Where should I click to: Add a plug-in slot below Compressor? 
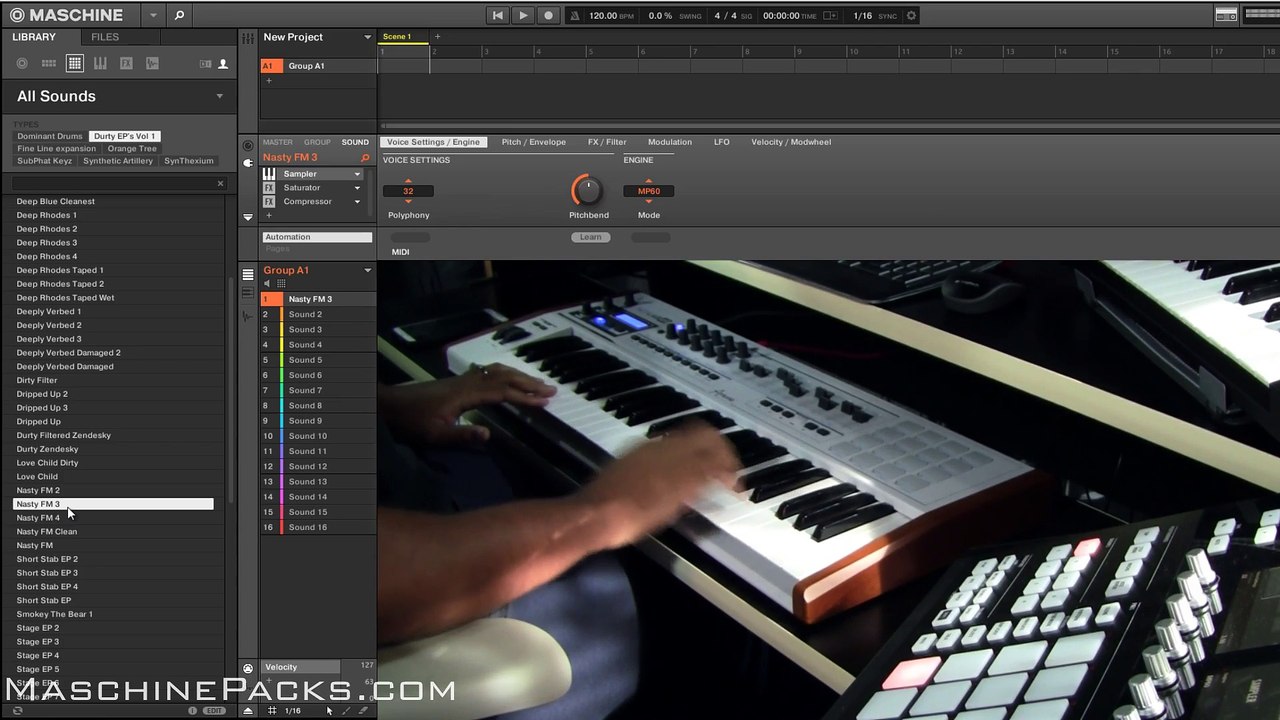tap(268, 215)
